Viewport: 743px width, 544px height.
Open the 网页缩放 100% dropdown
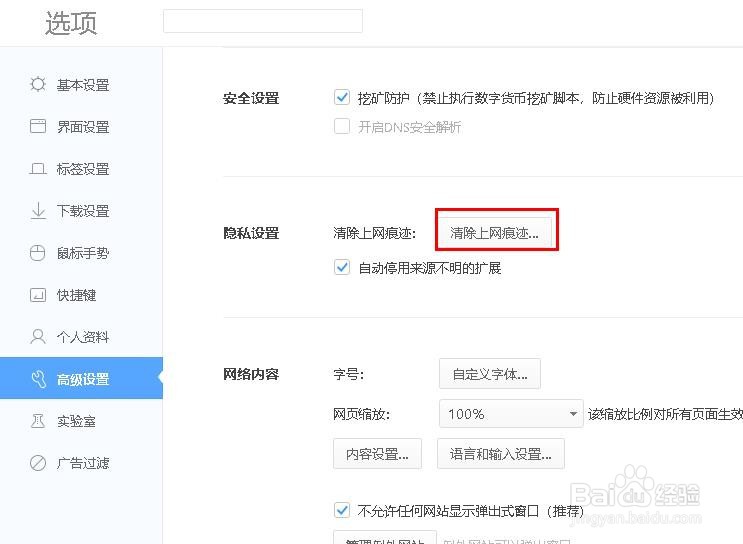point(511,414)
